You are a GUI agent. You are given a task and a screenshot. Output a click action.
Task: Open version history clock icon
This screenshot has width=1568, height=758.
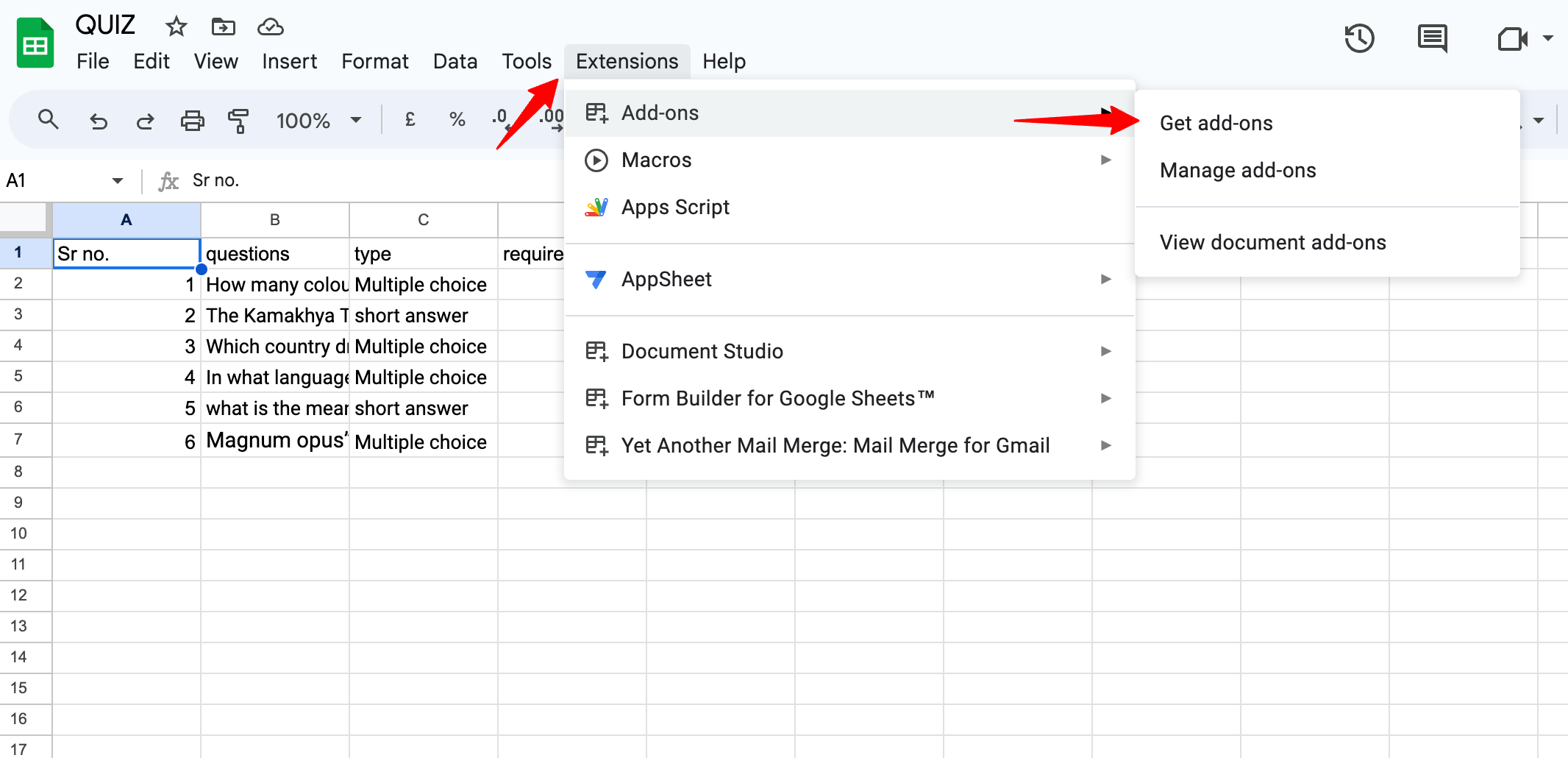(1359, 39)
